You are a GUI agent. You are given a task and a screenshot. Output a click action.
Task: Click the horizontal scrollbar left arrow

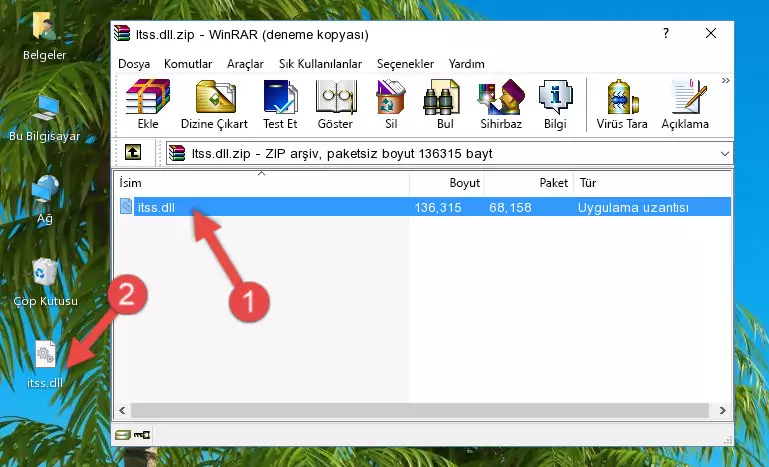[x=123, y=410]
